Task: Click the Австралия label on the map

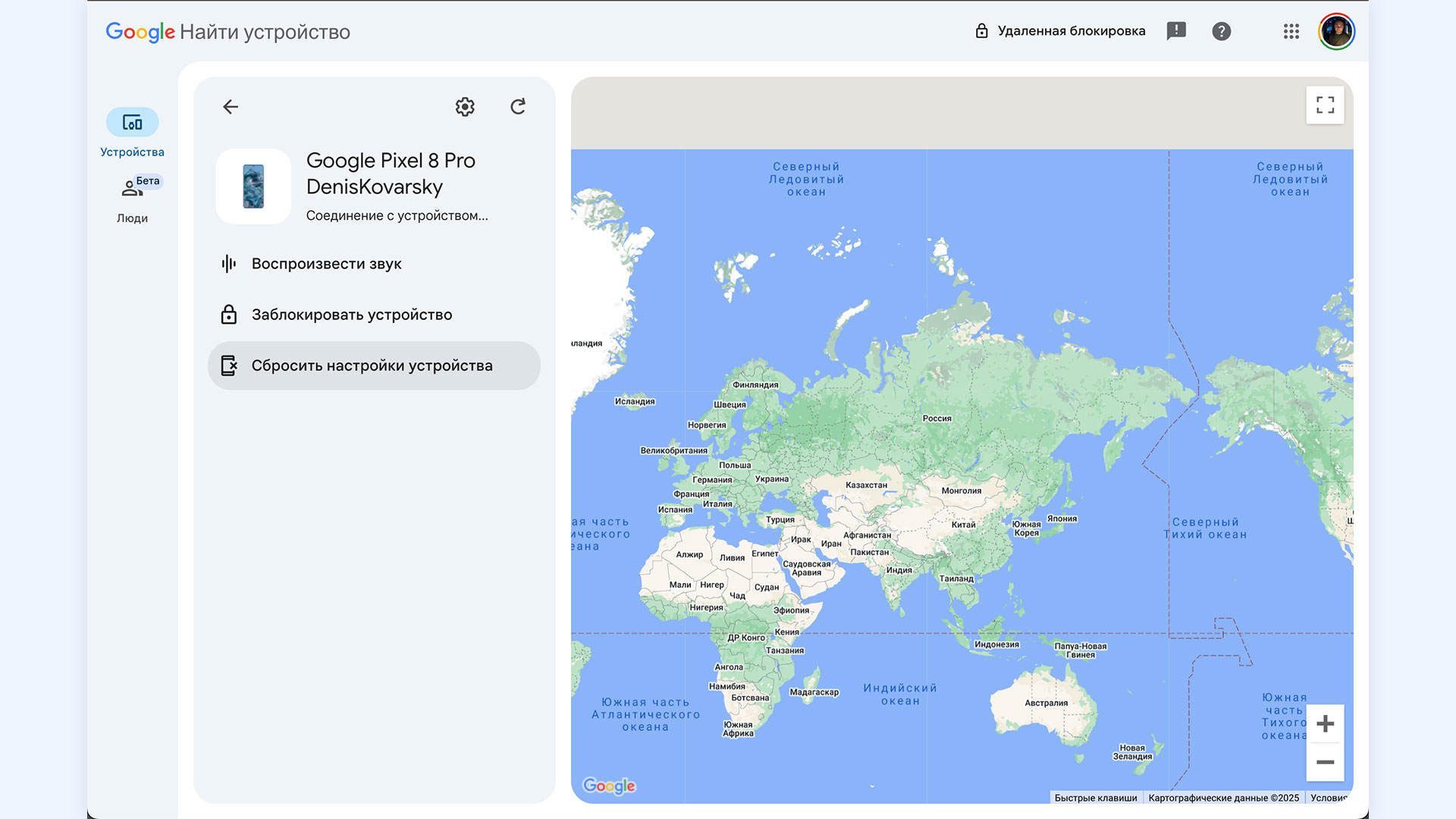Action: pos(1046,703)
